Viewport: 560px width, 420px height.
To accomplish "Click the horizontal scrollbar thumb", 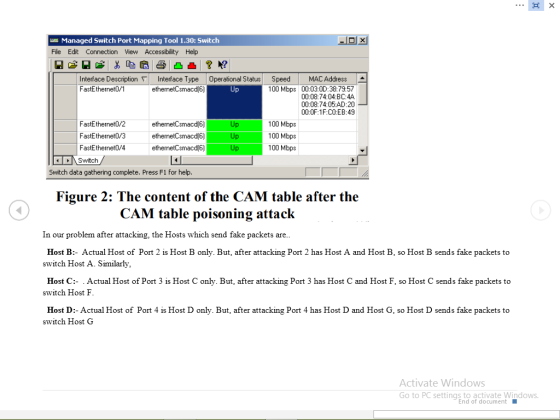I will 217,160.
